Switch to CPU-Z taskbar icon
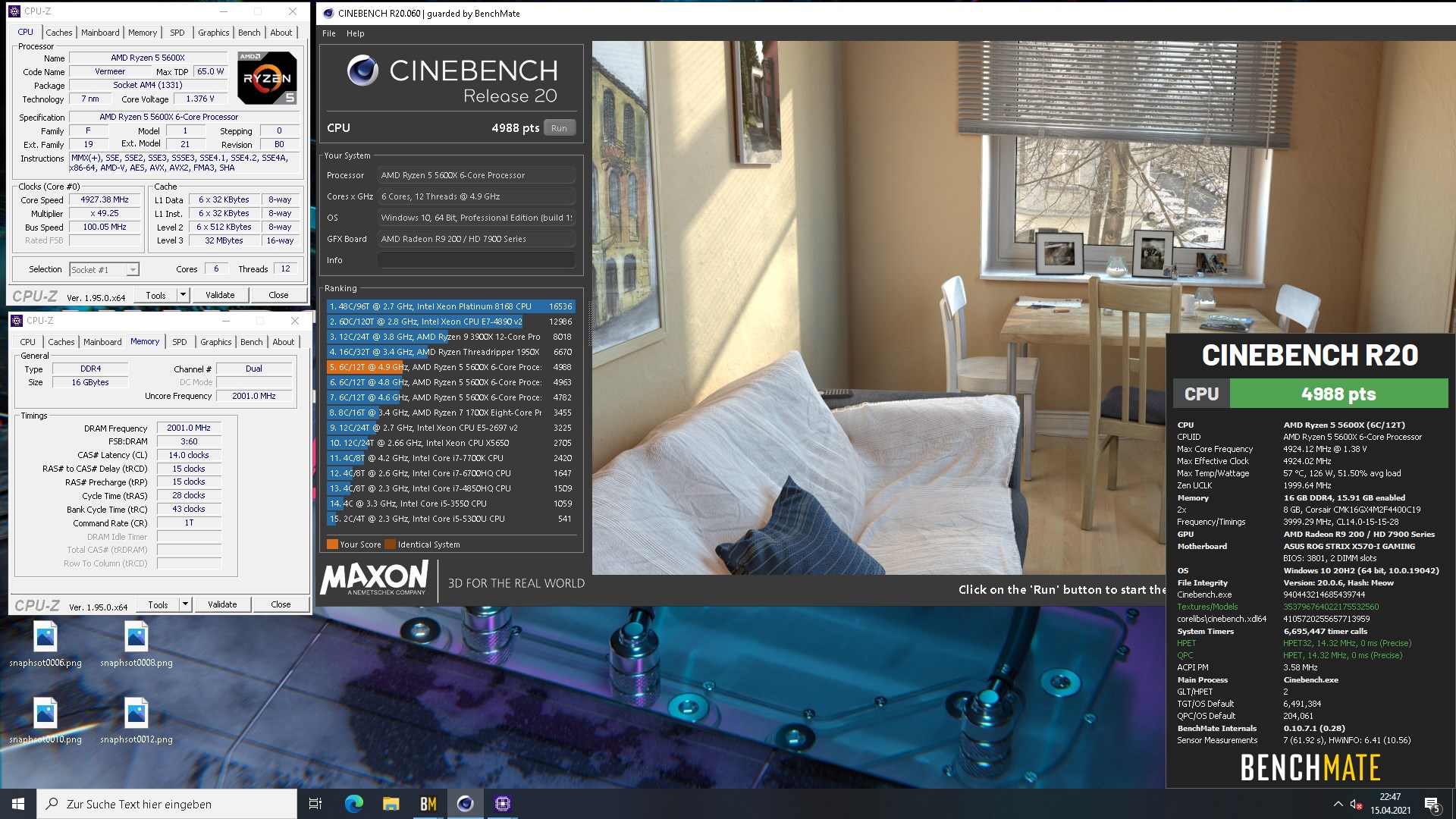The width and height of the screenshot is (1456, 819). point(502,804)
